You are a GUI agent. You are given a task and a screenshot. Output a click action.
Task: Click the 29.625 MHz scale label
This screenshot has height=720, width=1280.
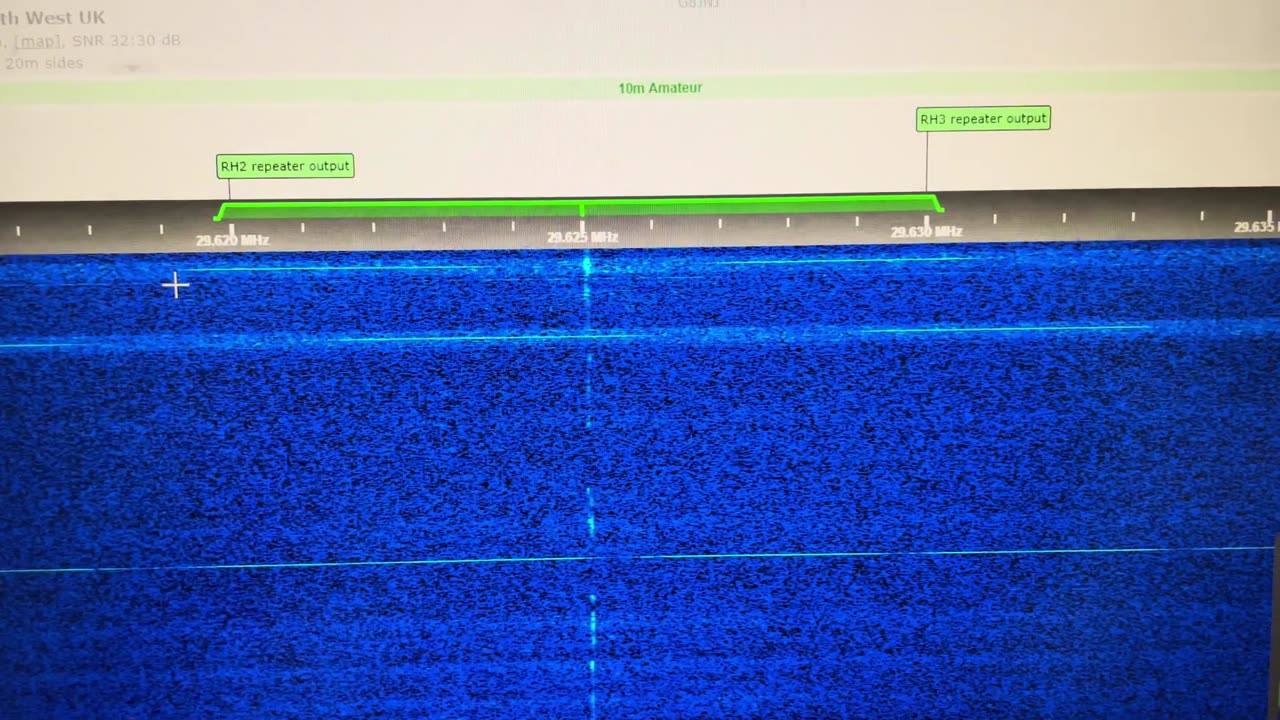[582, 237]
